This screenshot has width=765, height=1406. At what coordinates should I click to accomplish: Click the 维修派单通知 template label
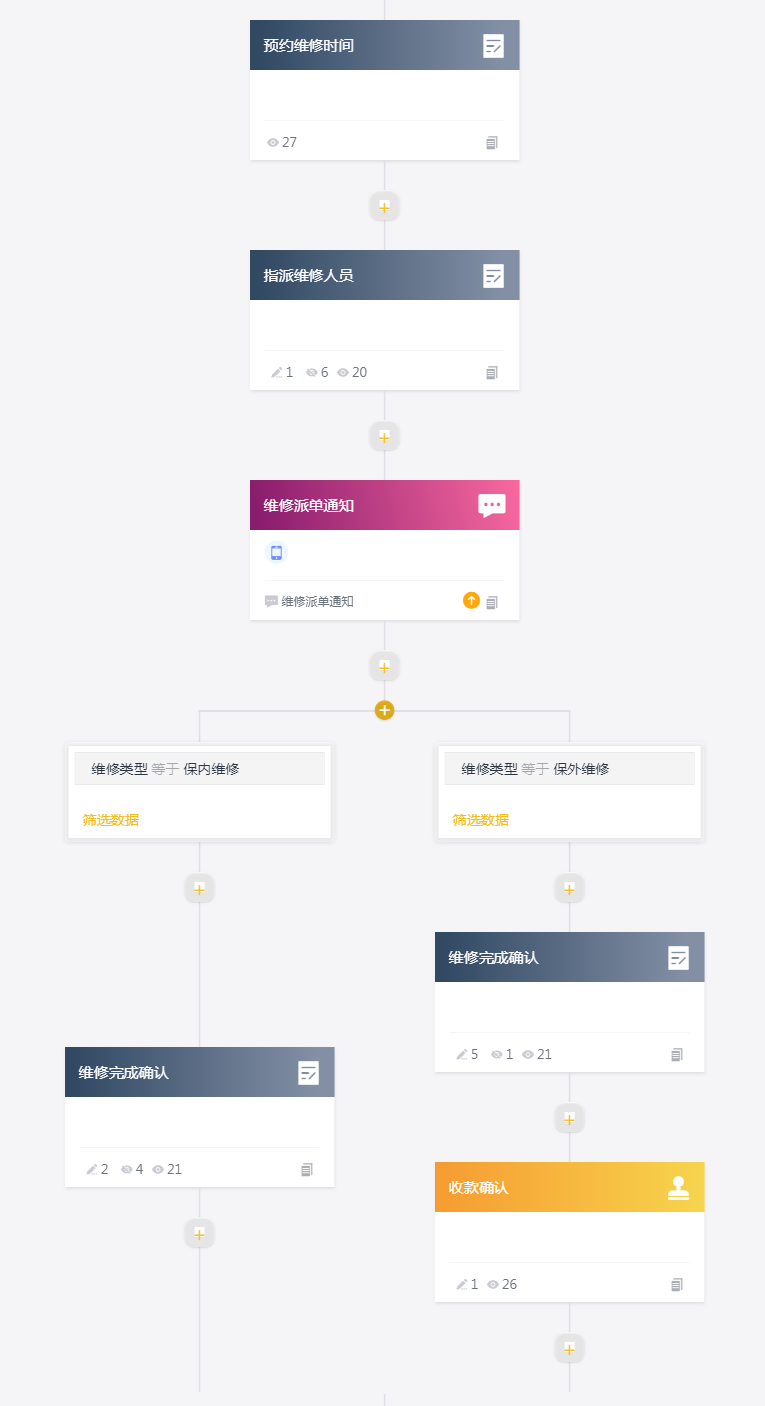(317, 602)
